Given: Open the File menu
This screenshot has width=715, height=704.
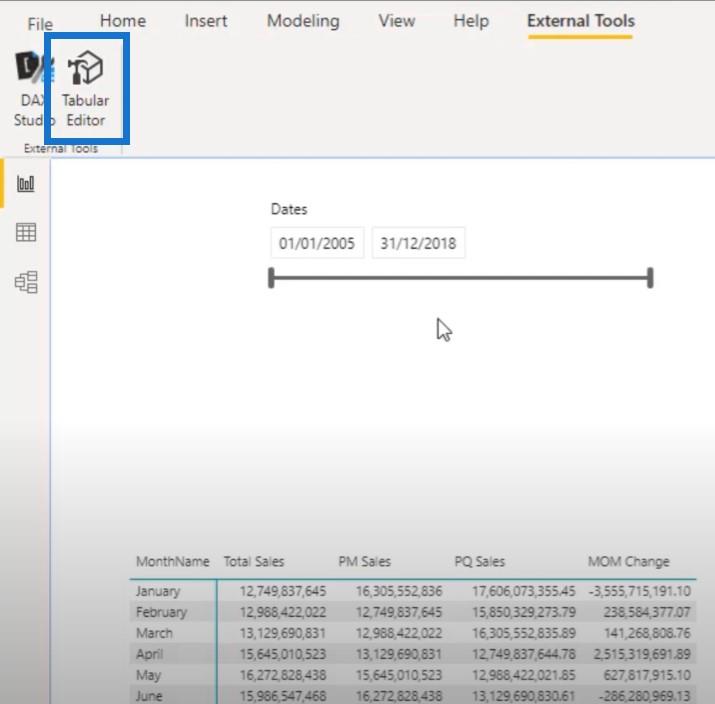Looking at the screenshot, I should [40, 22].
